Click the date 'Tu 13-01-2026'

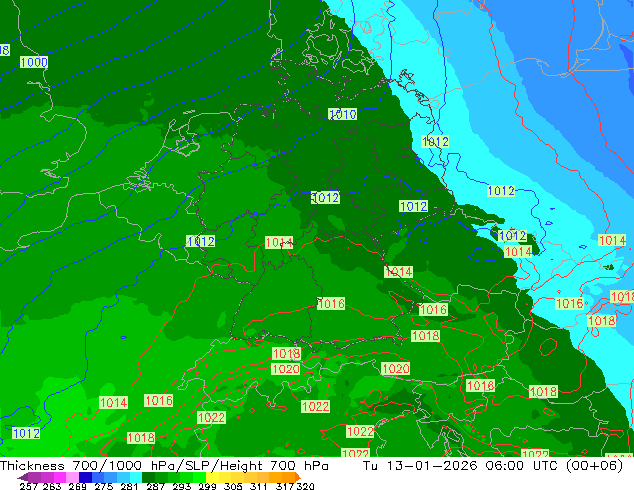420,466
